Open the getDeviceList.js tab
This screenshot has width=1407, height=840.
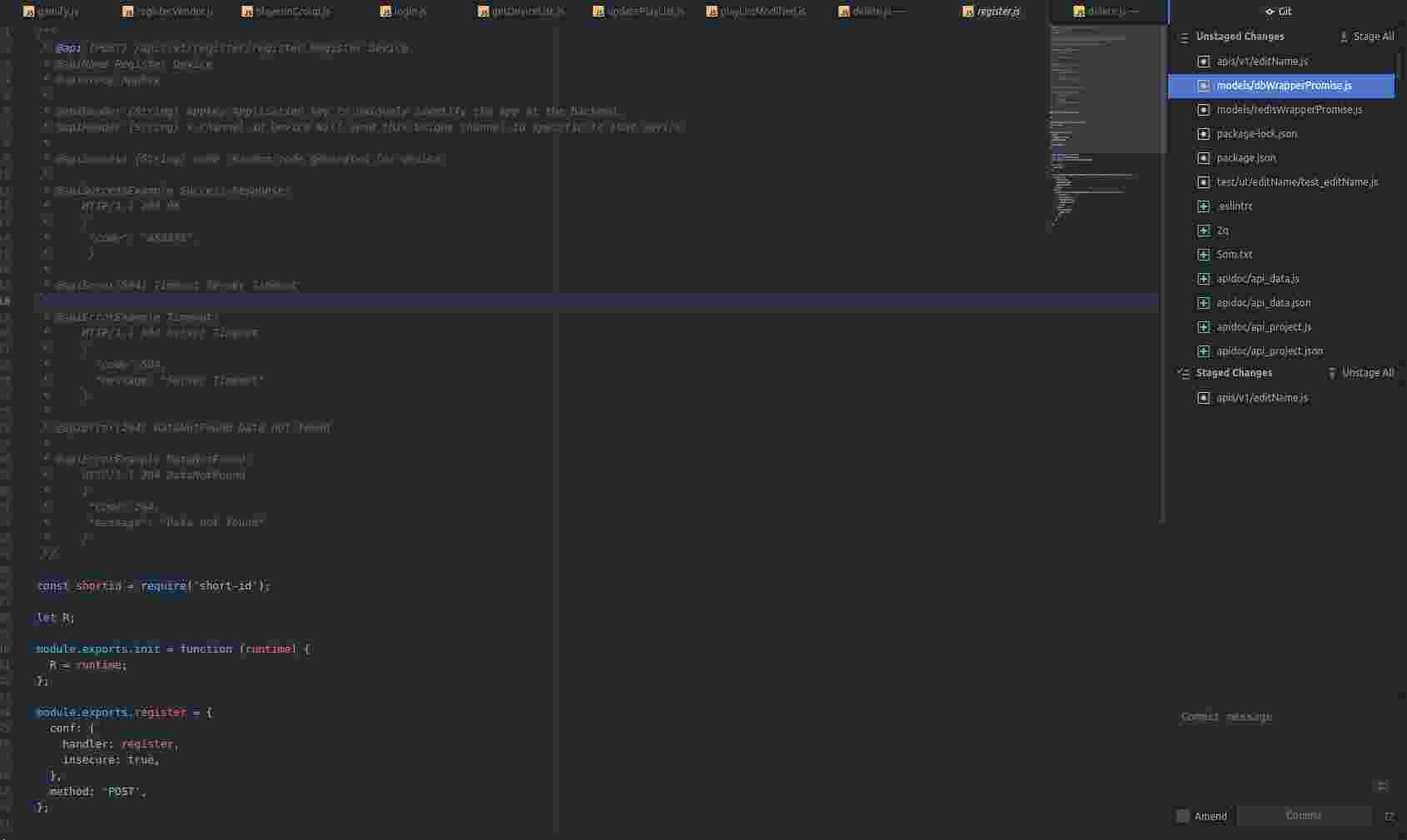click(x=521, y=12)
